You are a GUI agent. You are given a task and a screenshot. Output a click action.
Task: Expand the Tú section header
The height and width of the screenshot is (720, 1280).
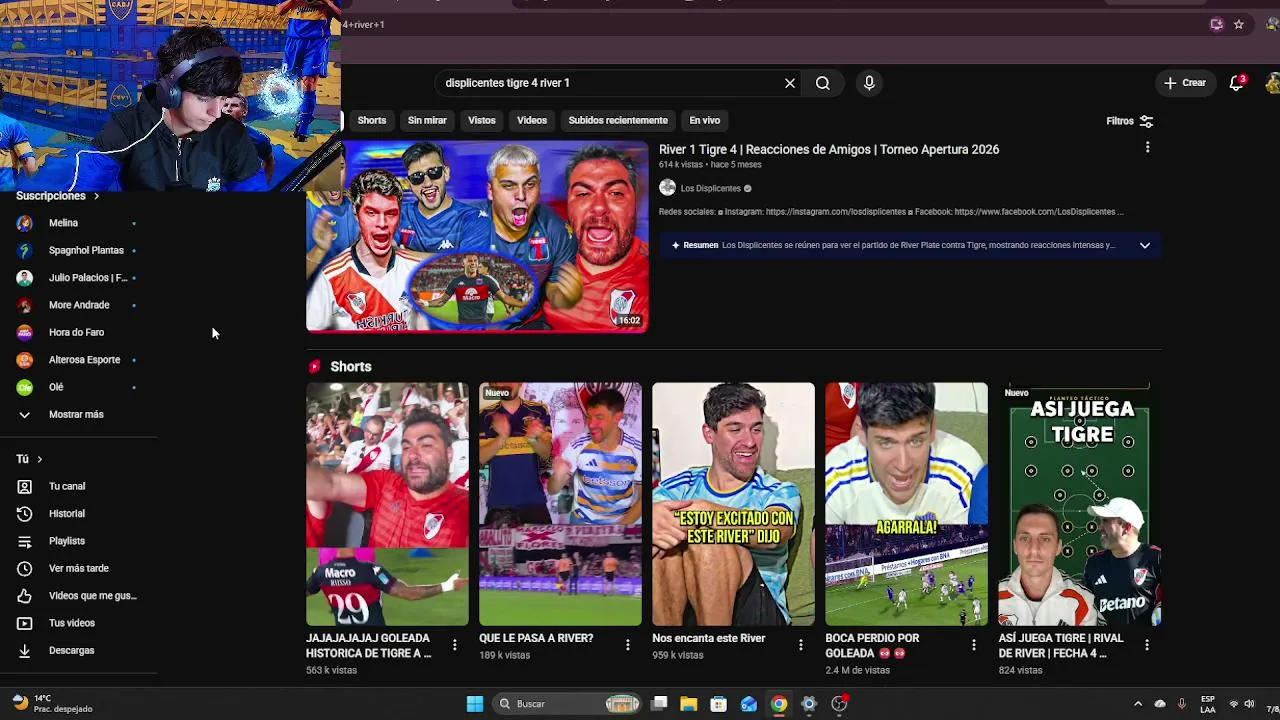click(x=29, y=459)
